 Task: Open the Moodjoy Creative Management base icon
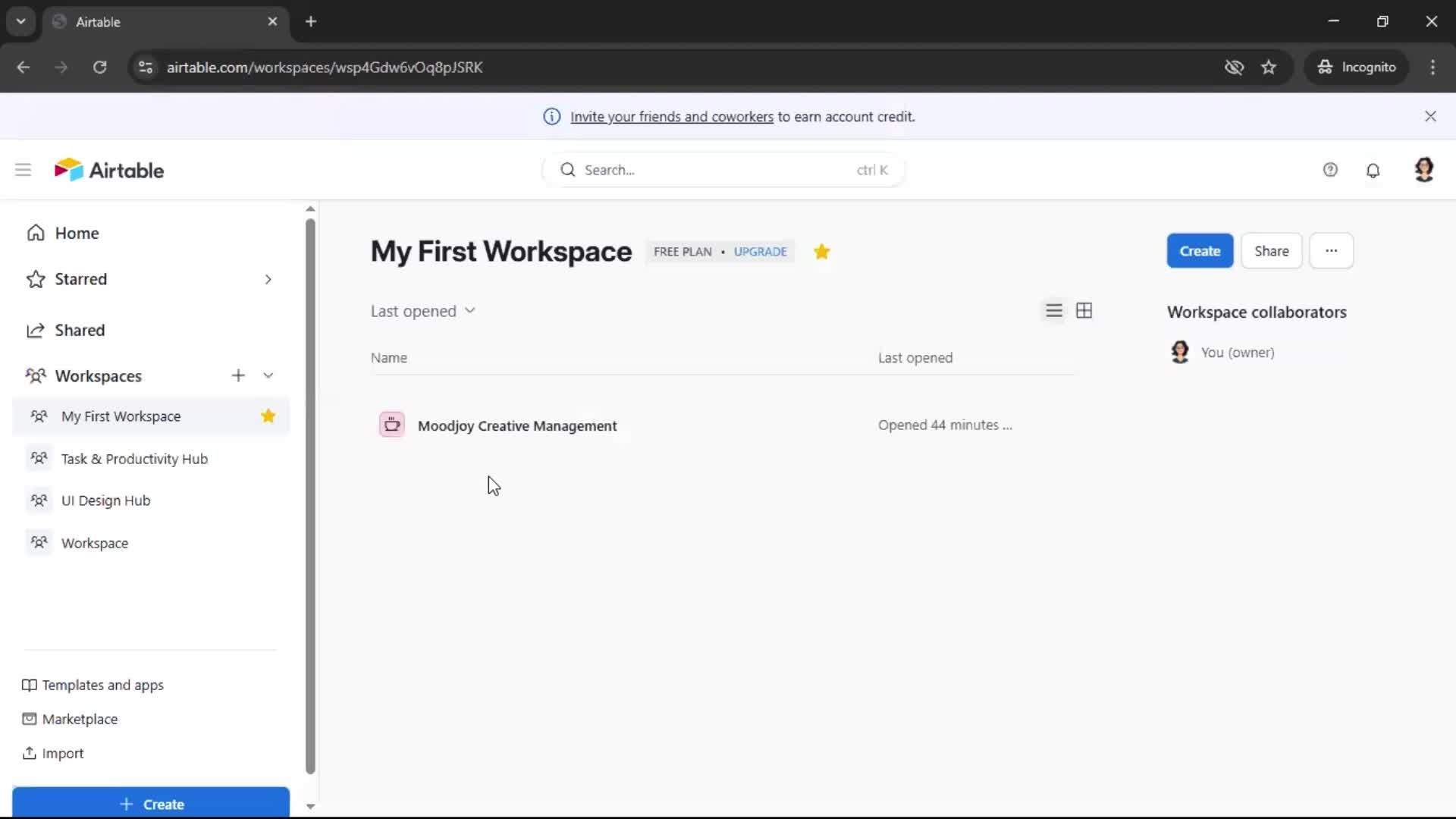click(x=392, y=425)
